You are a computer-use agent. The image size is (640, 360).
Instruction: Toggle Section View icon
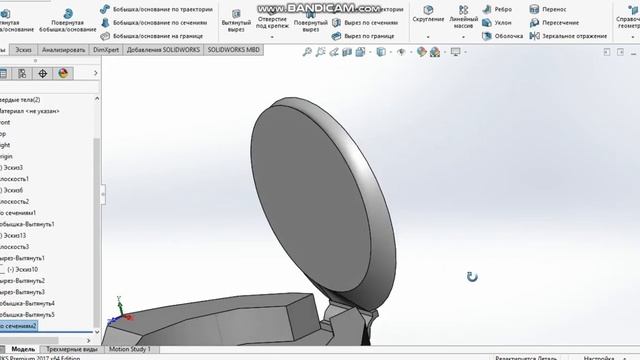pos(347,52)
